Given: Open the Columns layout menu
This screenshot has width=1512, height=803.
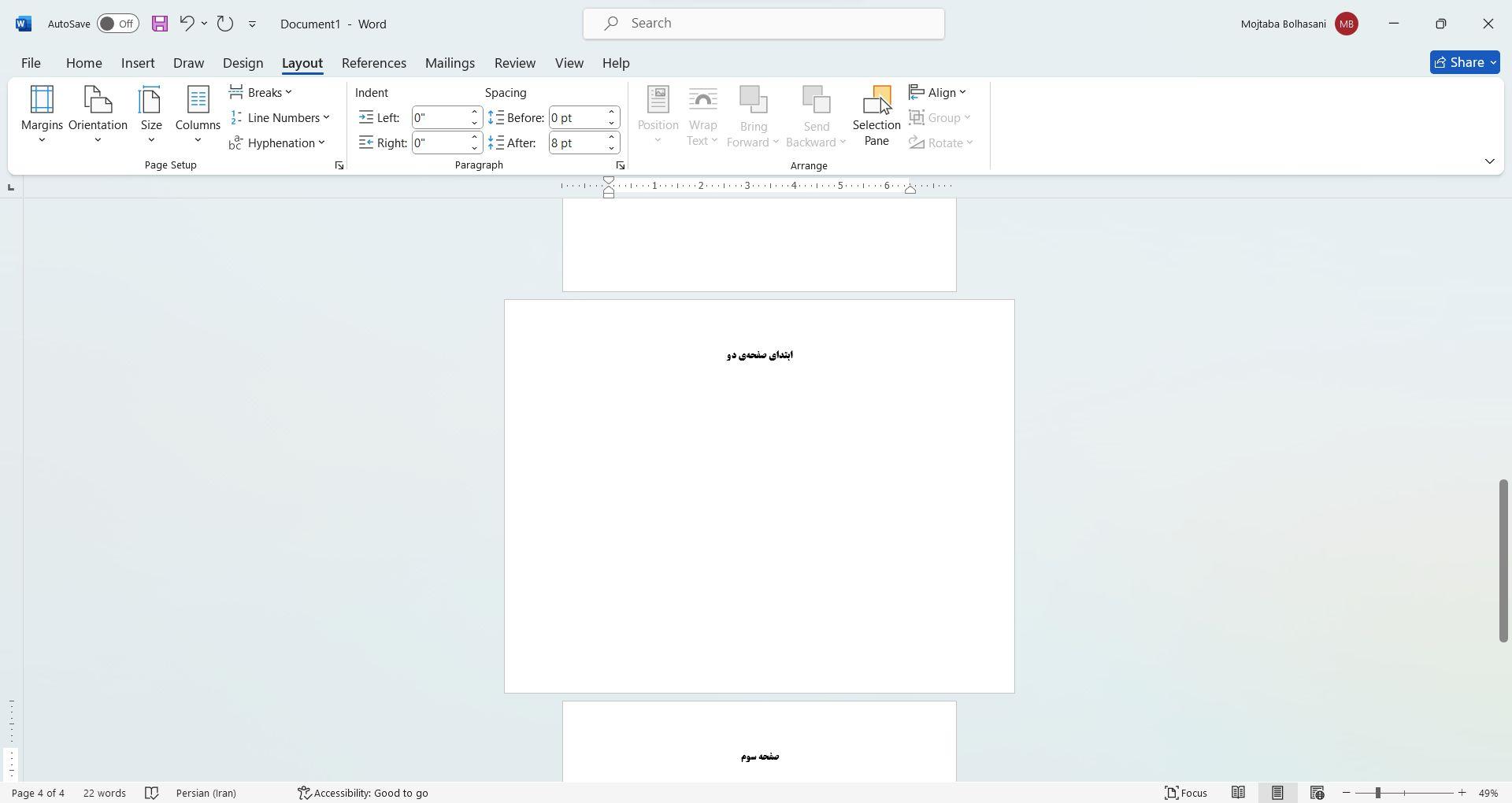Looking at the screenshot, I should point(198,115).
